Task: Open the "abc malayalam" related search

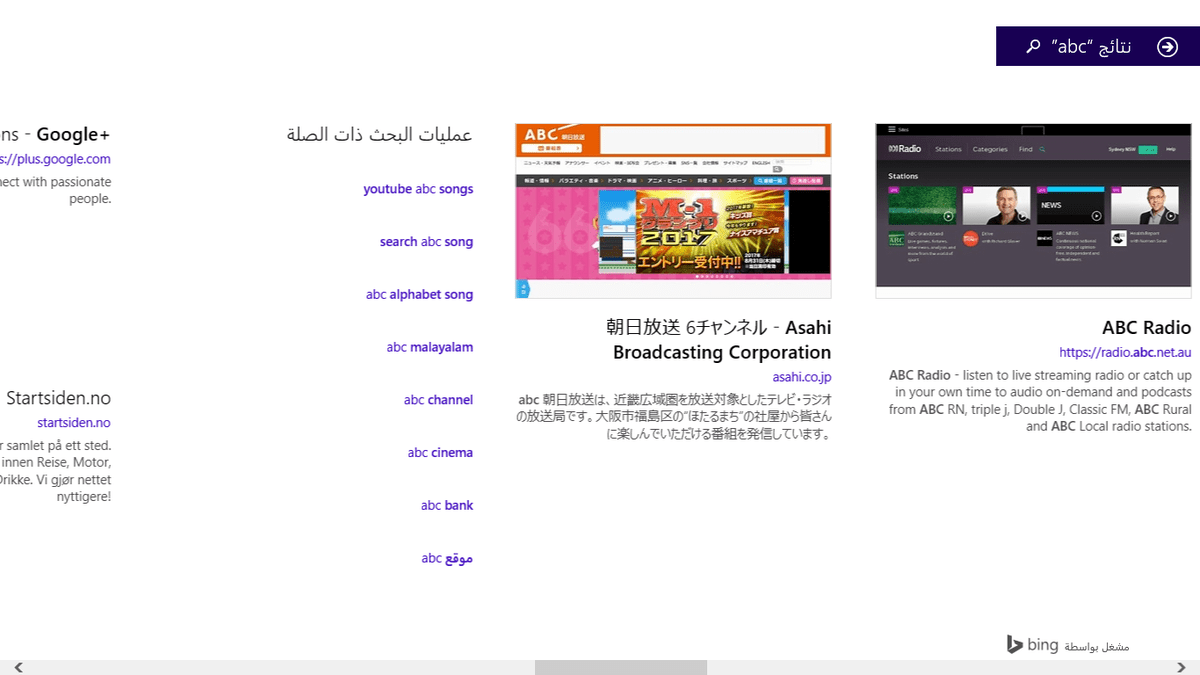Action: (x=430, y=346)
